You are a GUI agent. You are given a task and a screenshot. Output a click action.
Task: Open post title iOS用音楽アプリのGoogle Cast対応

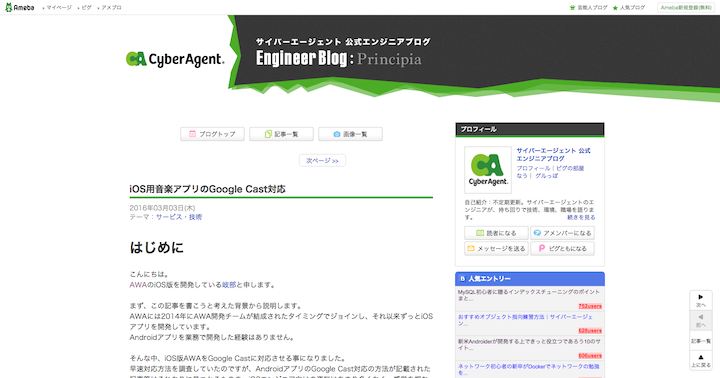point(208,189)
